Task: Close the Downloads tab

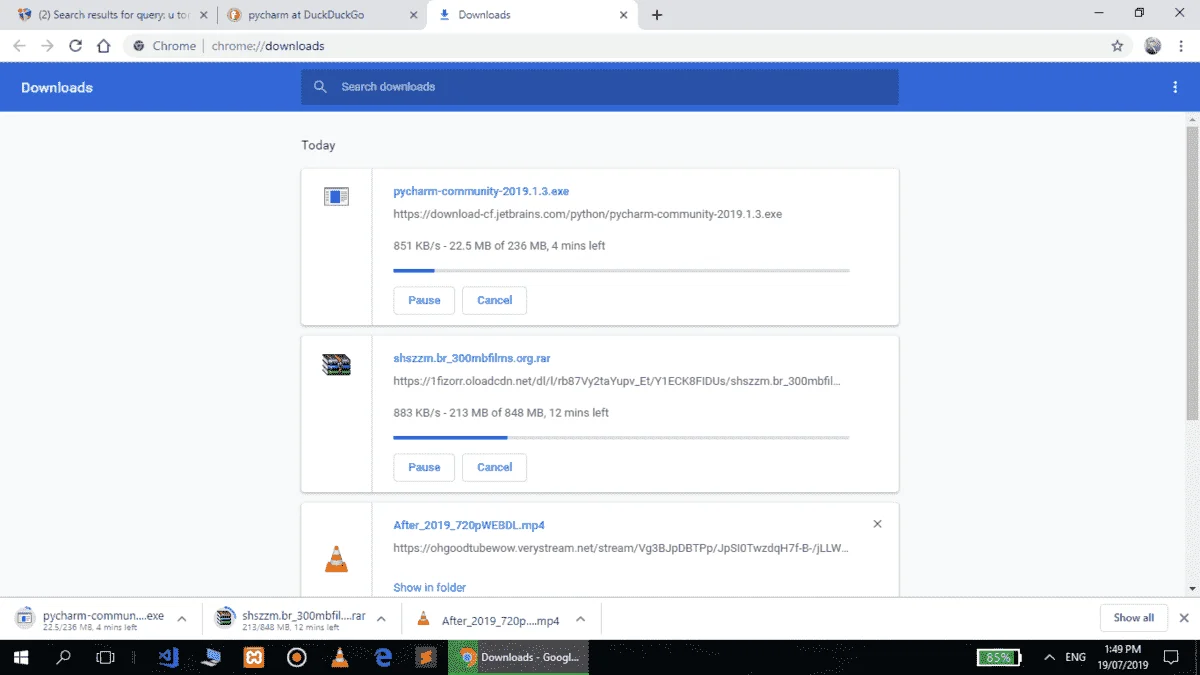Action: 624,15
